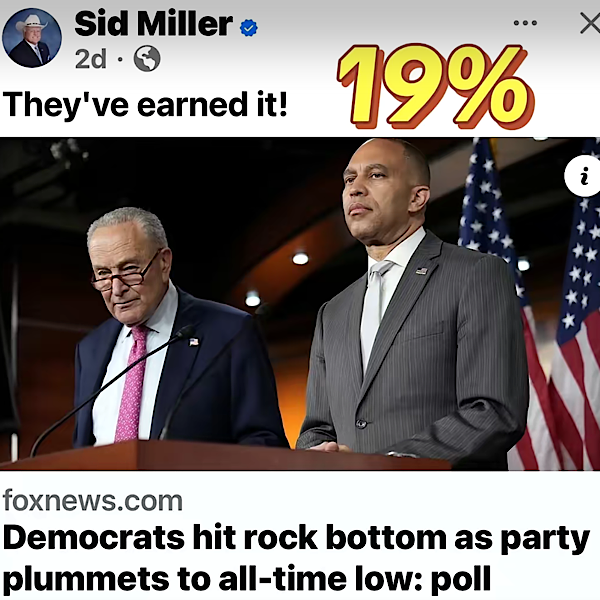Open the Sid Miller profile name link
Screen dimensions: 600x600
pos(153,24)
